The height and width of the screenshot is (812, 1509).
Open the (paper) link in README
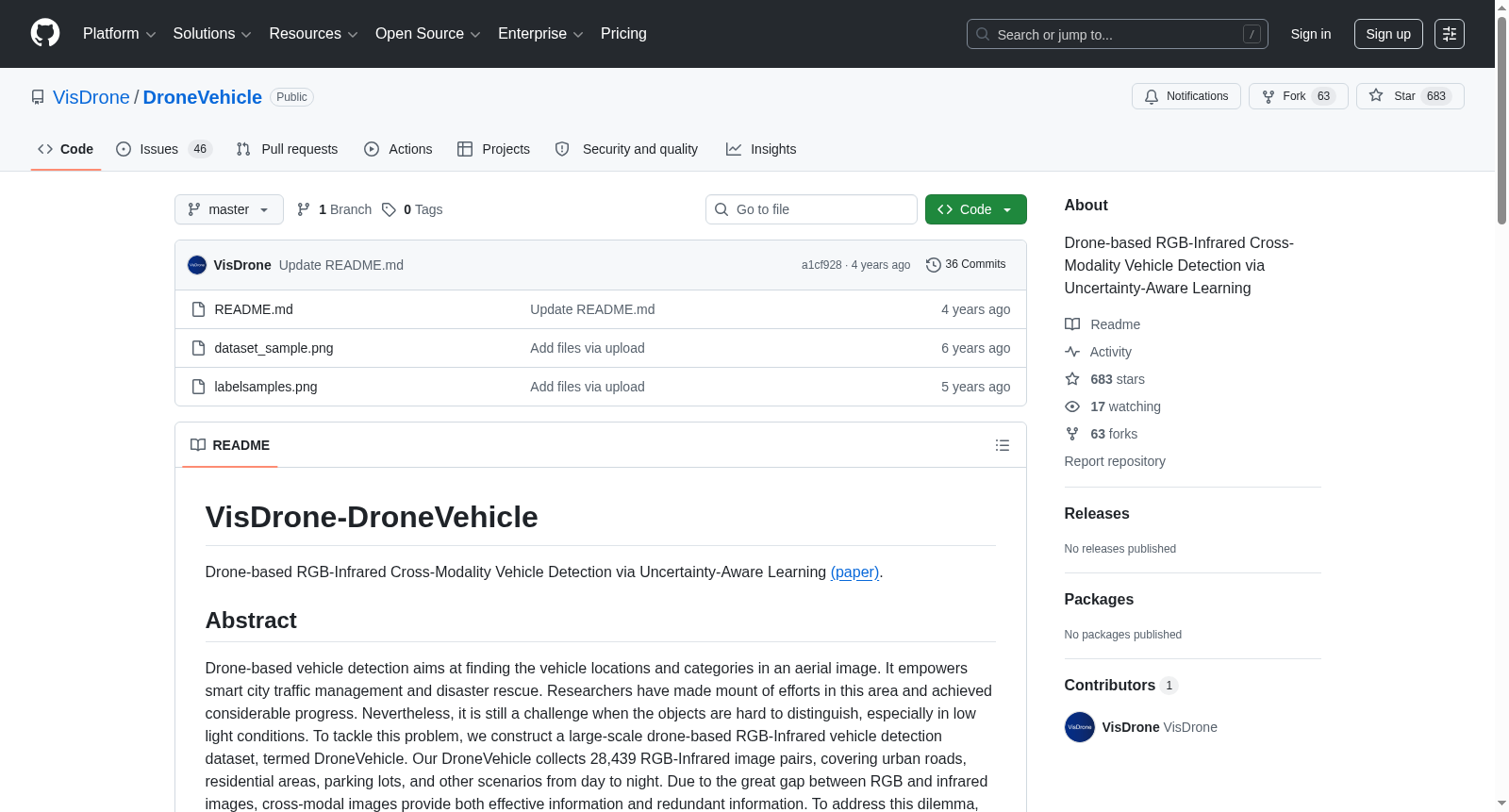(x=854, y=572)
